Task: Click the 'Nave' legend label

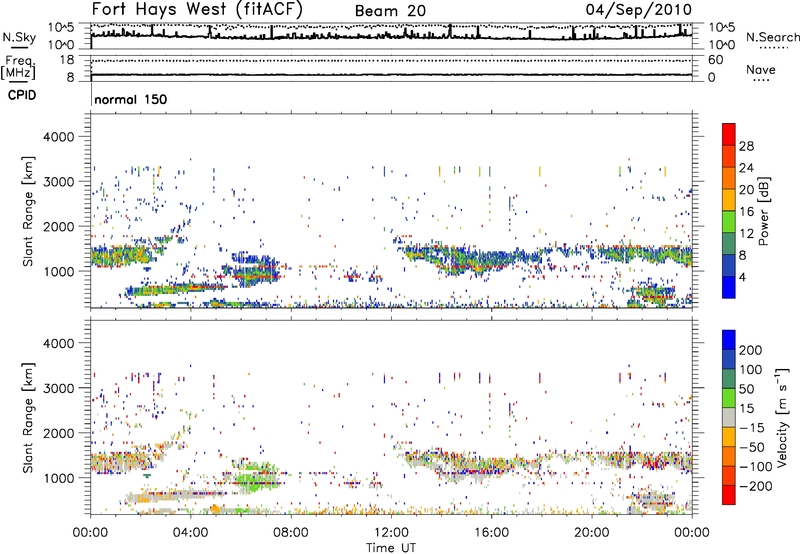Action: tap(761, 69)
